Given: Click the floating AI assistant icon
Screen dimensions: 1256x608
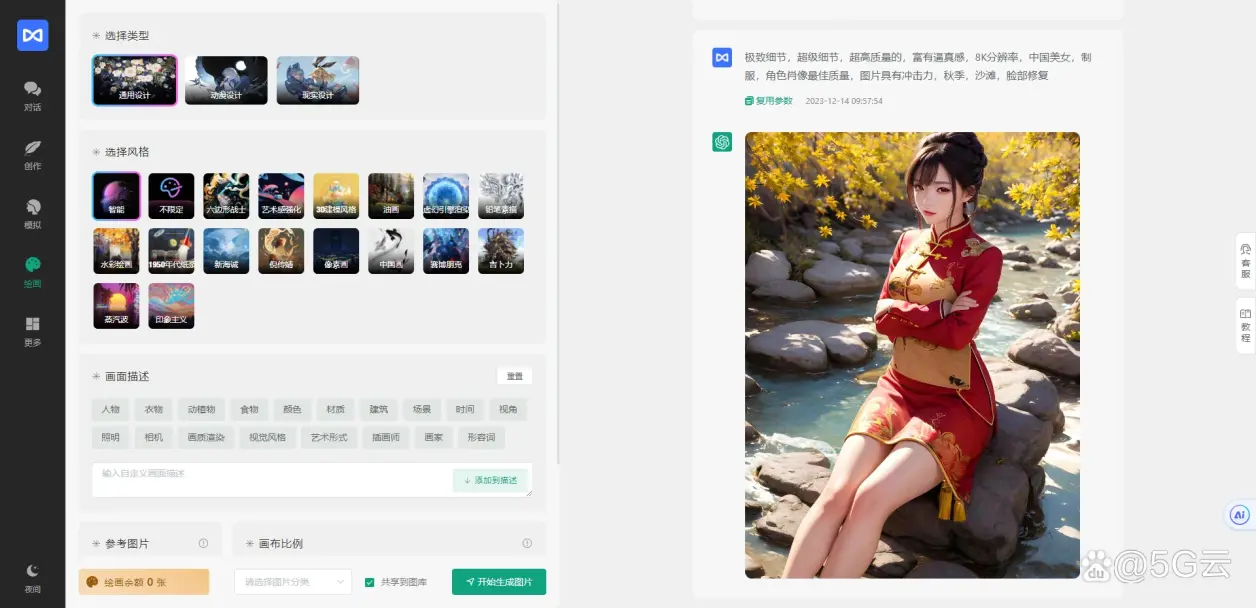Looking at the screenshot, I should point(1240,515).
